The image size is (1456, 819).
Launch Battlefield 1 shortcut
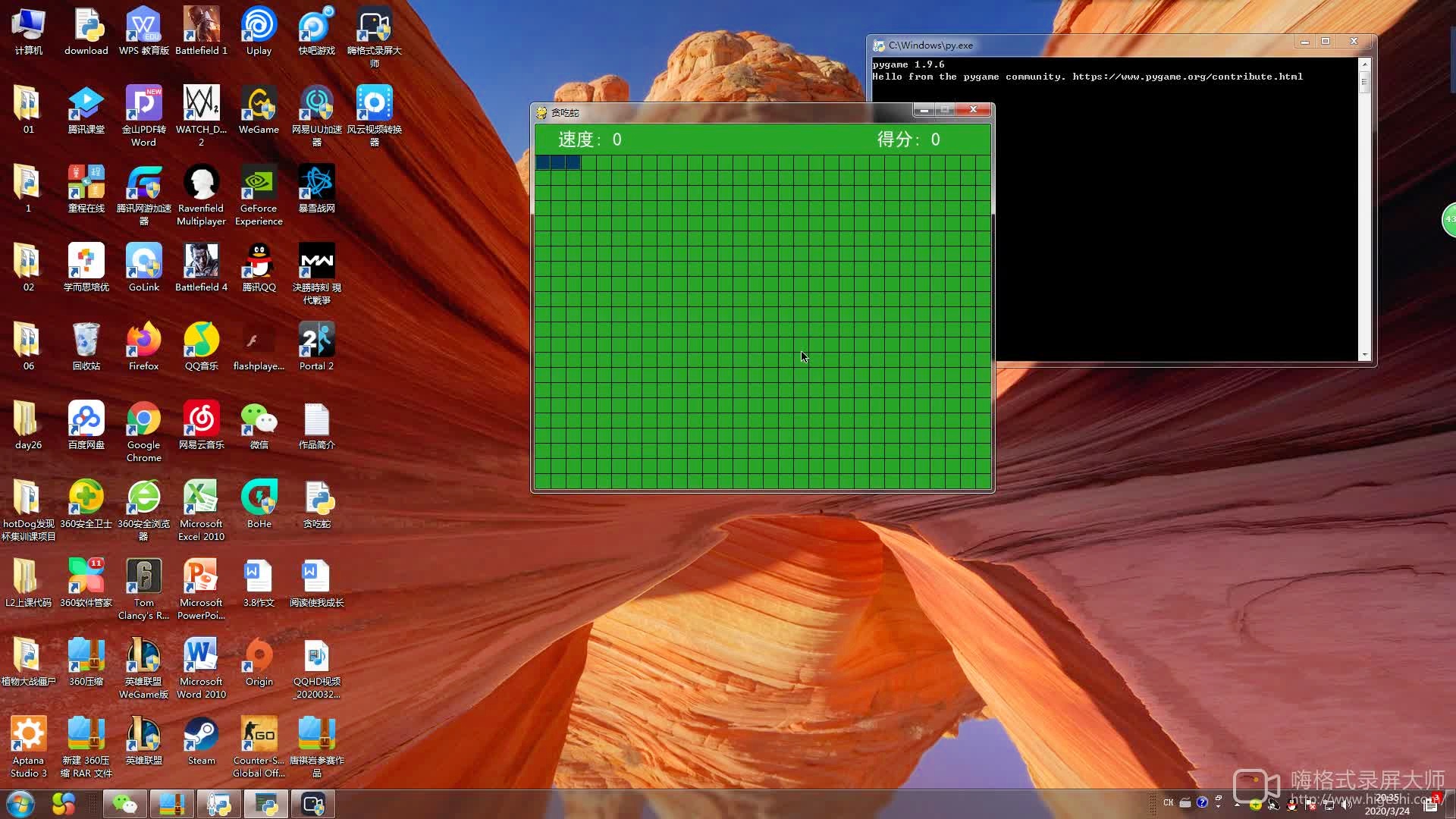tap(201, 32)
